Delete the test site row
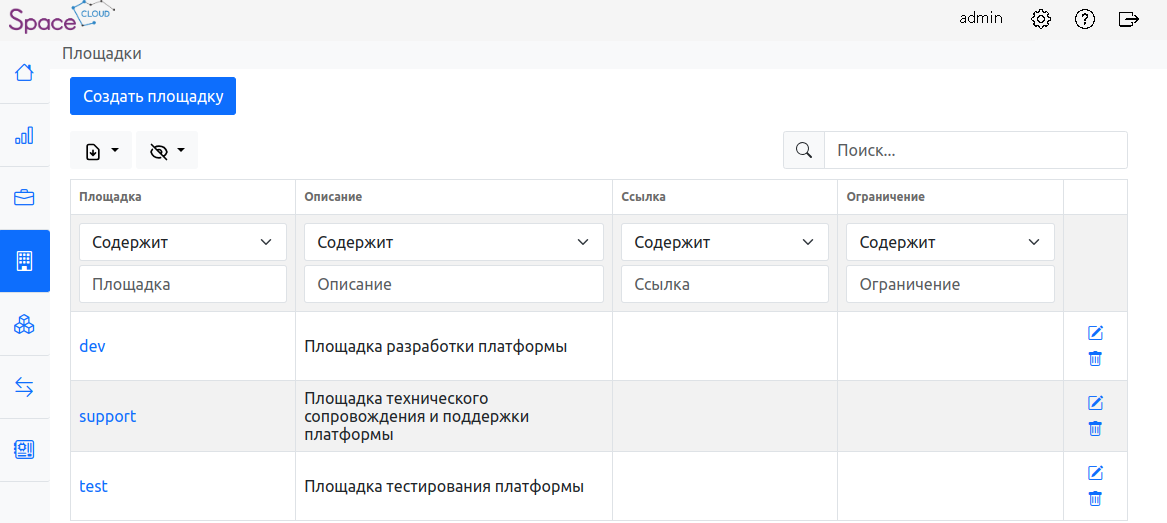1167x523 pixels. coord(1095,499)
